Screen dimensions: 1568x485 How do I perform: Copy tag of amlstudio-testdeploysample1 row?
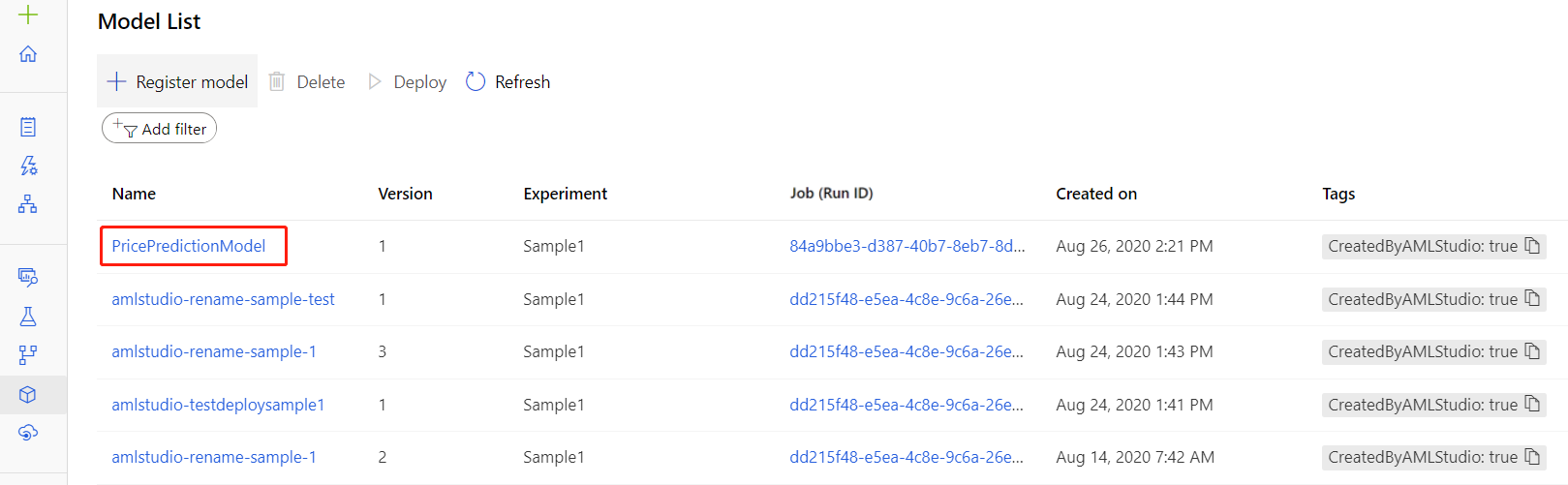click(1532, 405)
